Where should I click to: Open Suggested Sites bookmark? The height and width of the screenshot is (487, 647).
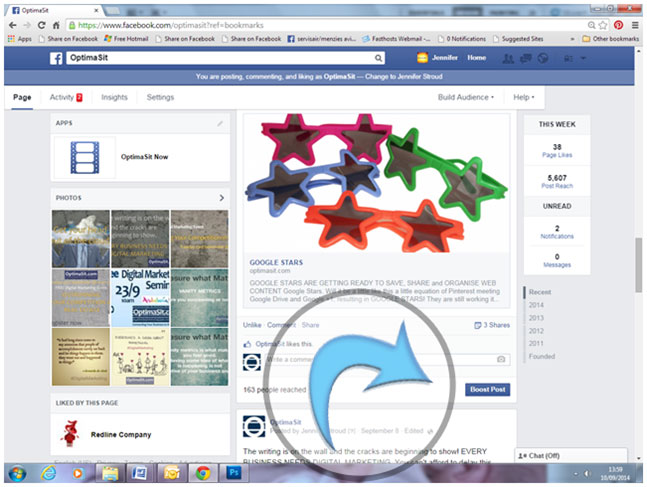pyautogui.click(x=518, y=39)
